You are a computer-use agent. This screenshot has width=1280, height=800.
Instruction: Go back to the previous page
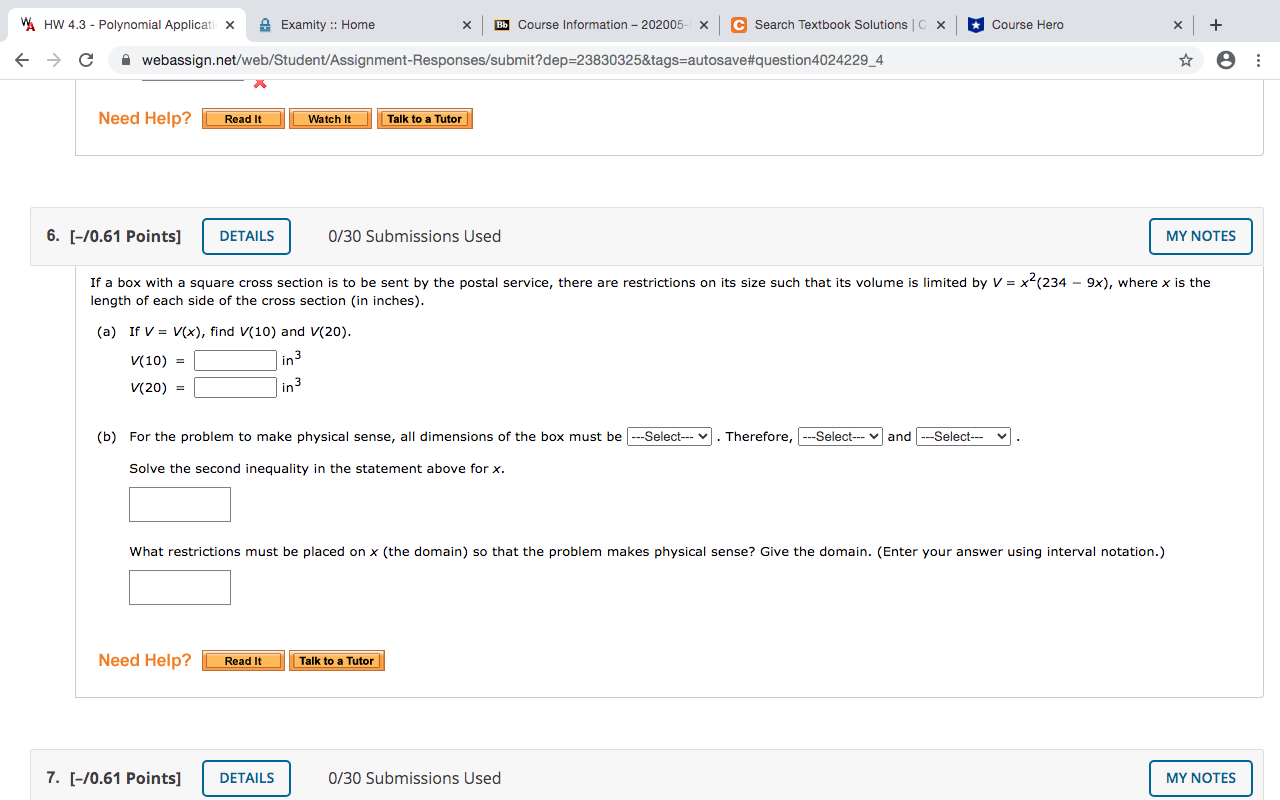click(22, 60)
